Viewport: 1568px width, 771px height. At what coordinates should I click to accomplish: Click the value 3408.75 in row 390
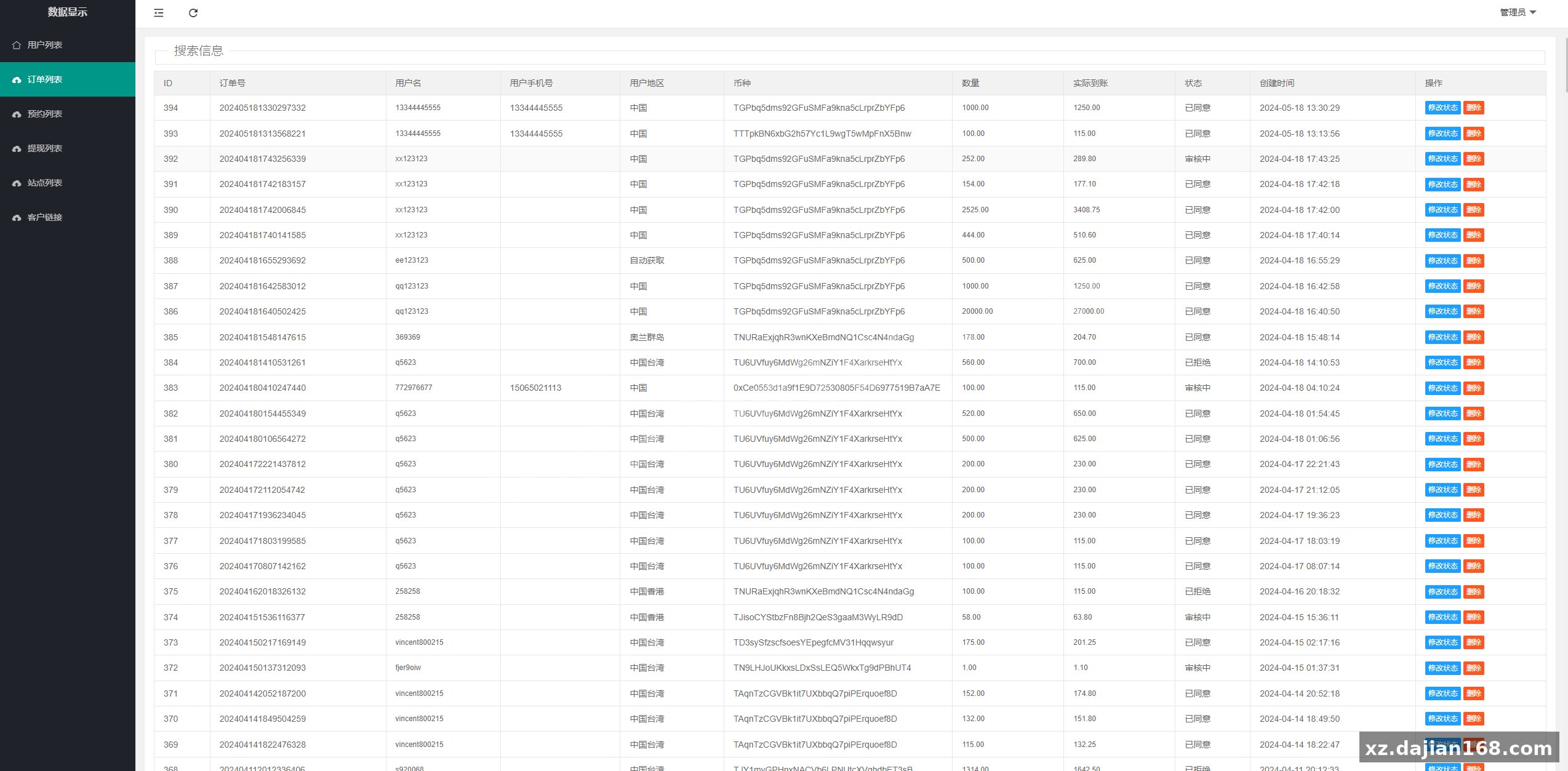(1086, 210)
